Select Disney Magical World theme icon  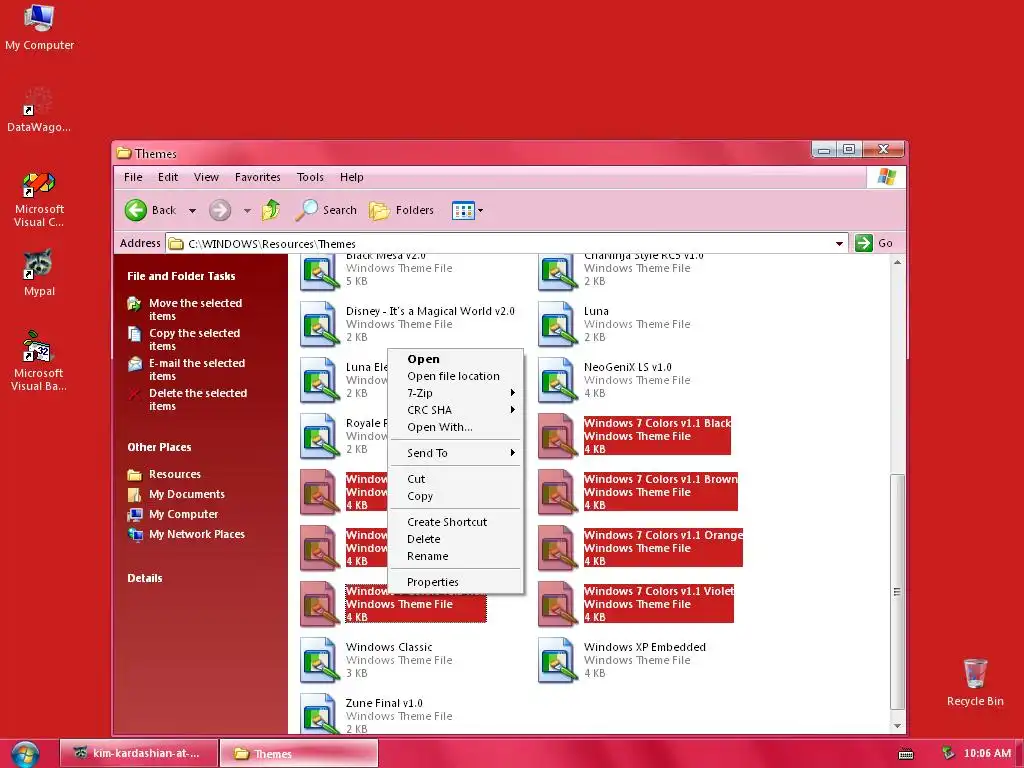point(319,324)
